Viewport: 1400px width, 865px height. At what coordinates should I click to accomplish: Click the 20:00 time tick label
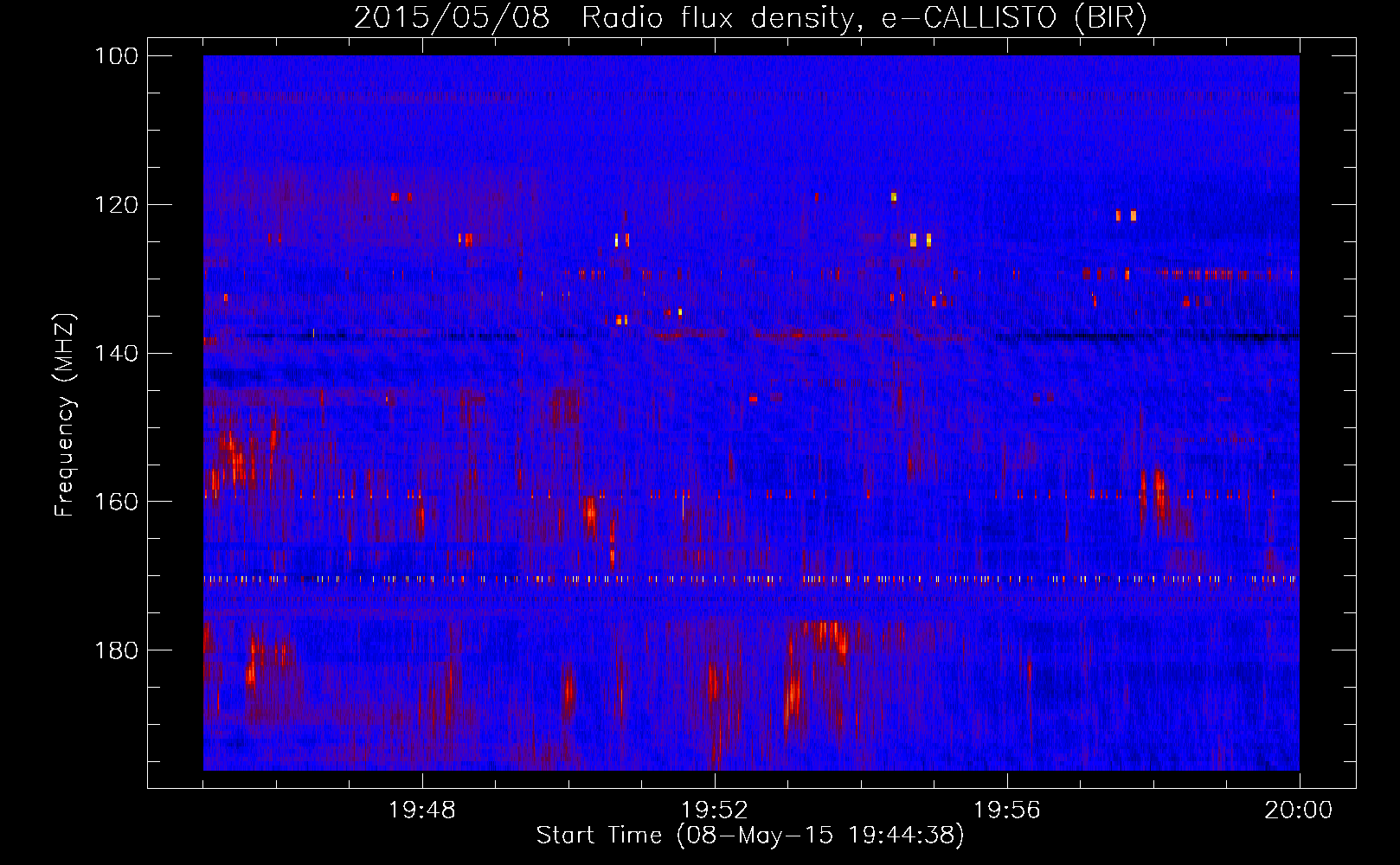click(x=1299, y=811)
